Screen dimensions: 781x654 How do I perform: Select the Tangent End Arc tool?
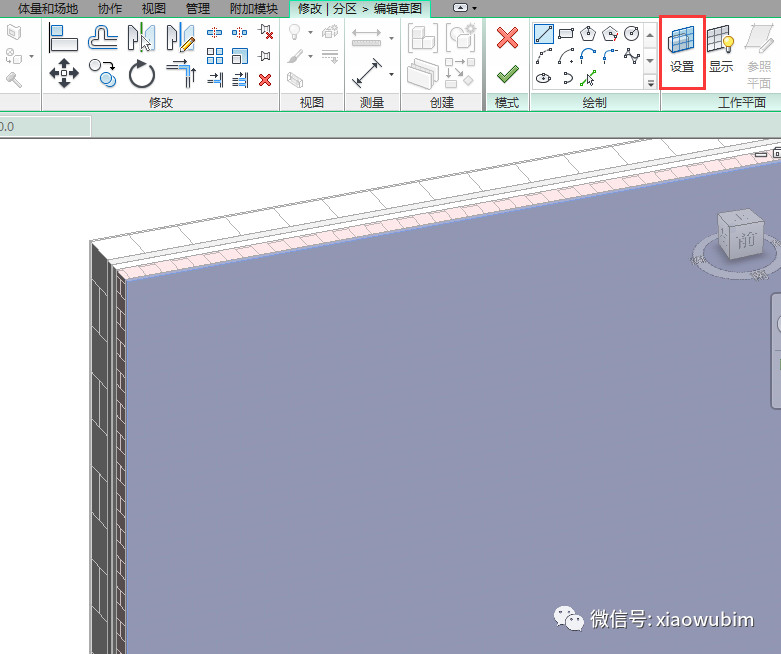pyautogui.click(x=588, y=56)
